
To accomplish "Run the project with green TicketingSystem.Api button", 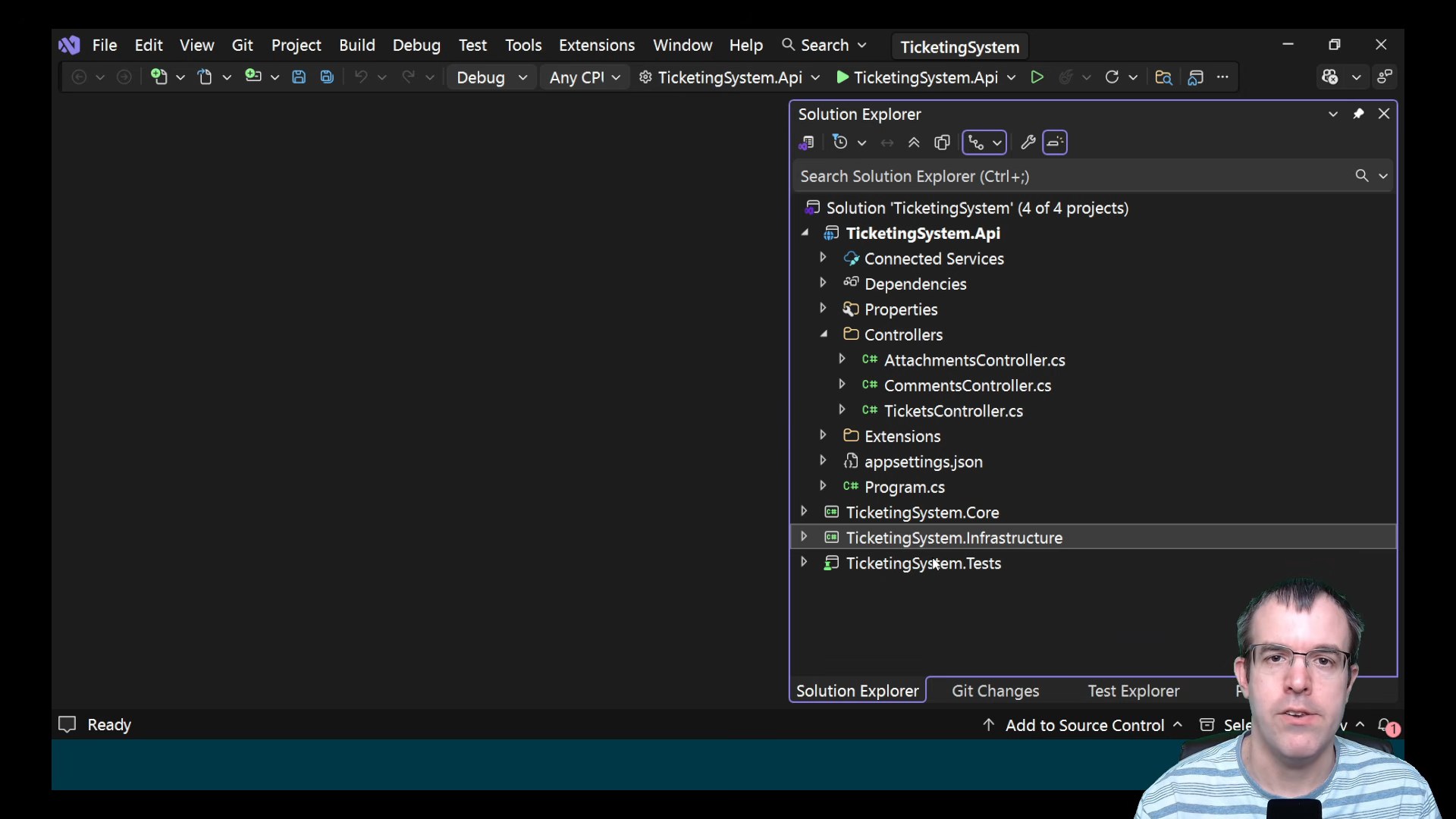I will (x=917, y=77).
